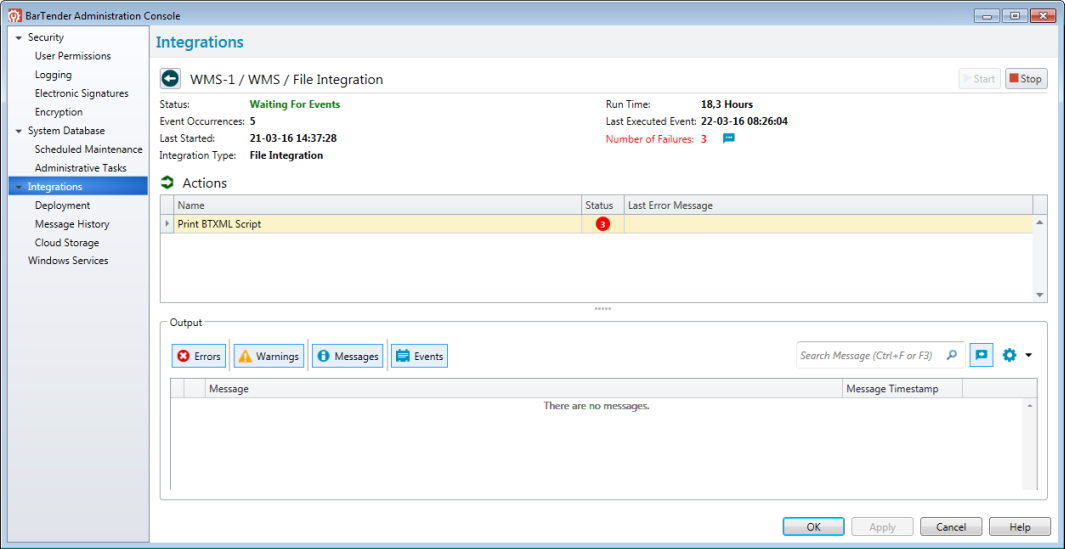
Task: Select the Print BTXML Script row
Action: [596, 224]
